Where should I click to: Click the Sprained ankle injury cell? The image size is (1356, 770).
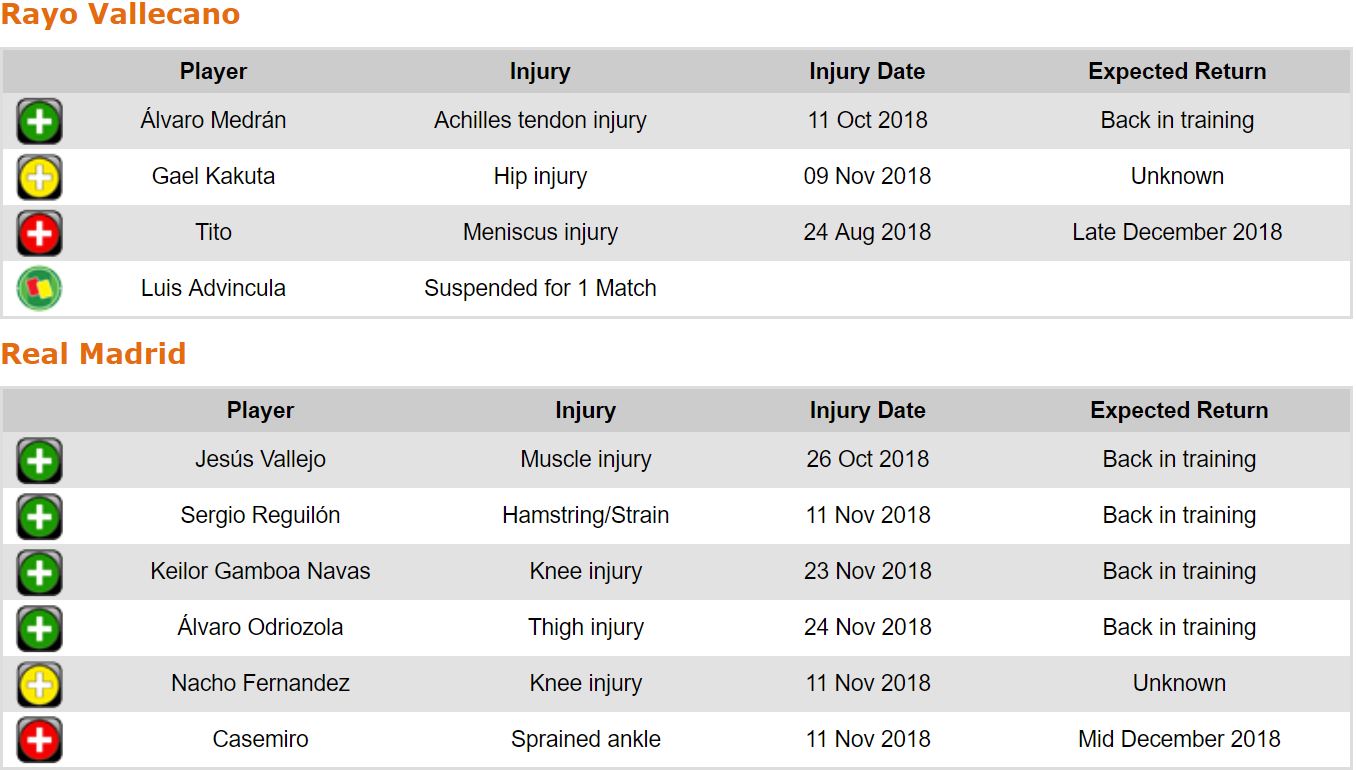(x=585, y=740)
